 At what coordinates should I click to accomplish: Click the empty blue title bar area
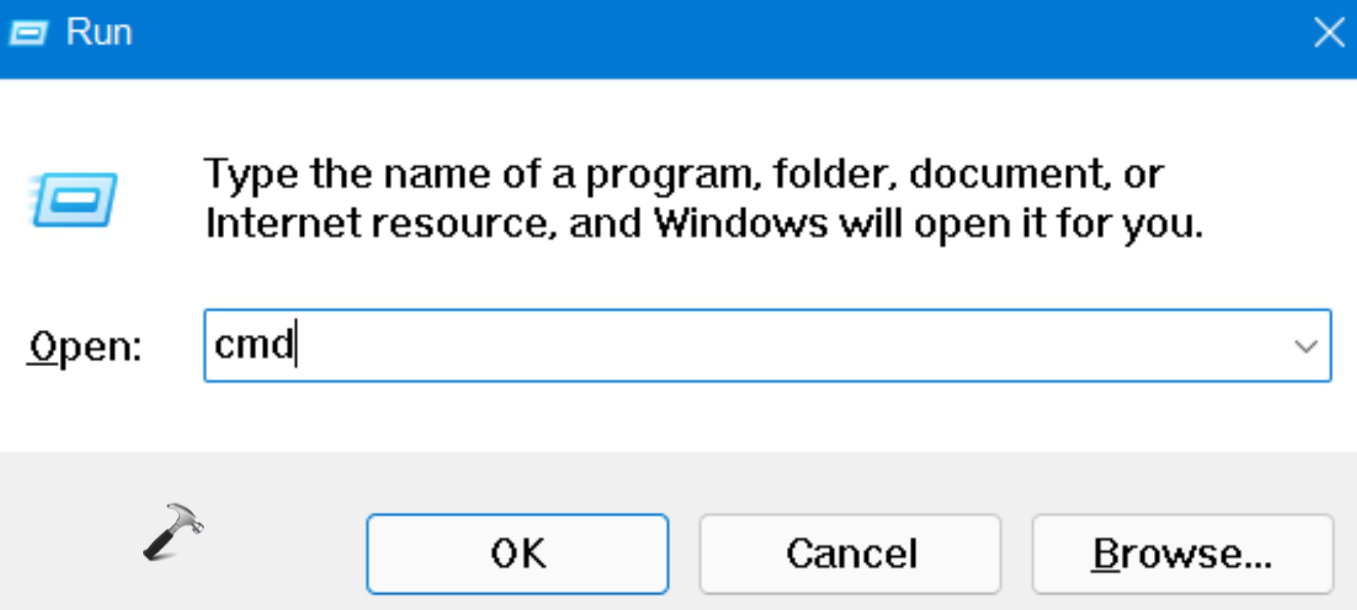pyautogui.click(x=700, y=36)
